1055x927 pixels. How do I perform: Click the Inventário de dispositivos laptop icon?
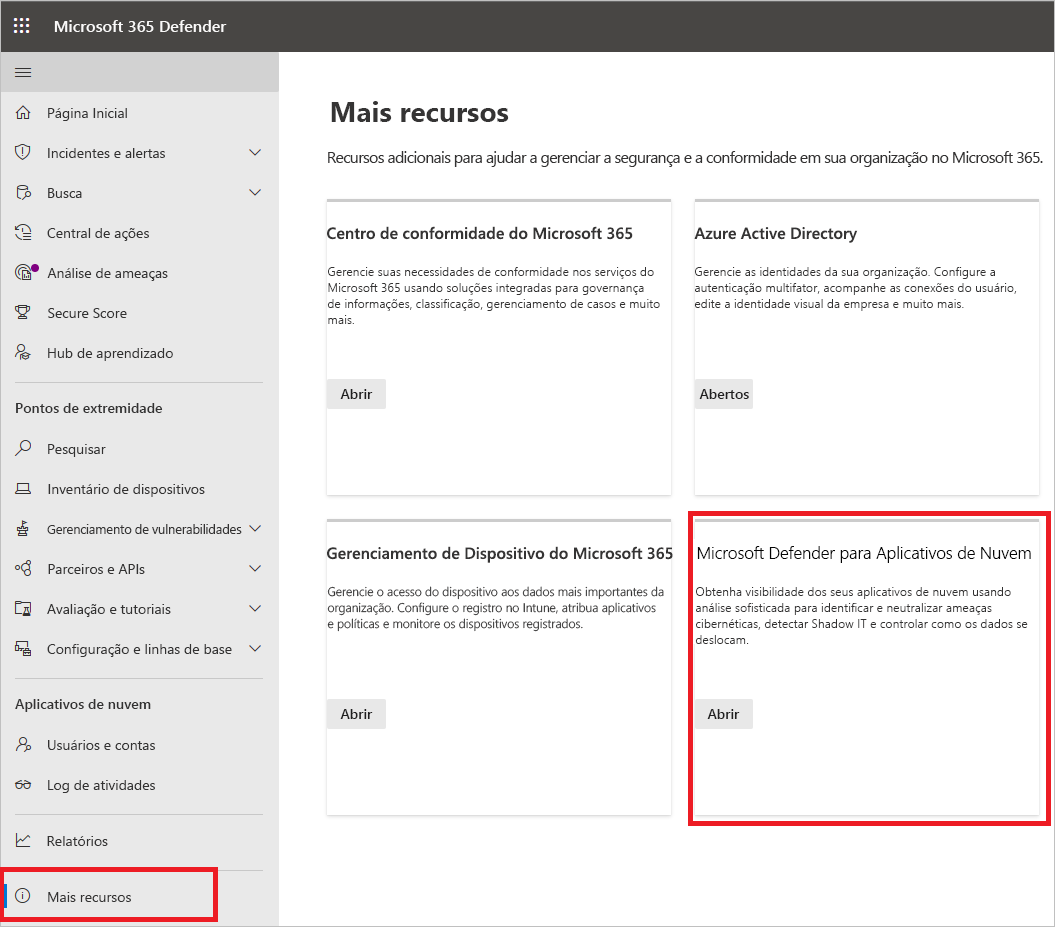coord(23,489)
